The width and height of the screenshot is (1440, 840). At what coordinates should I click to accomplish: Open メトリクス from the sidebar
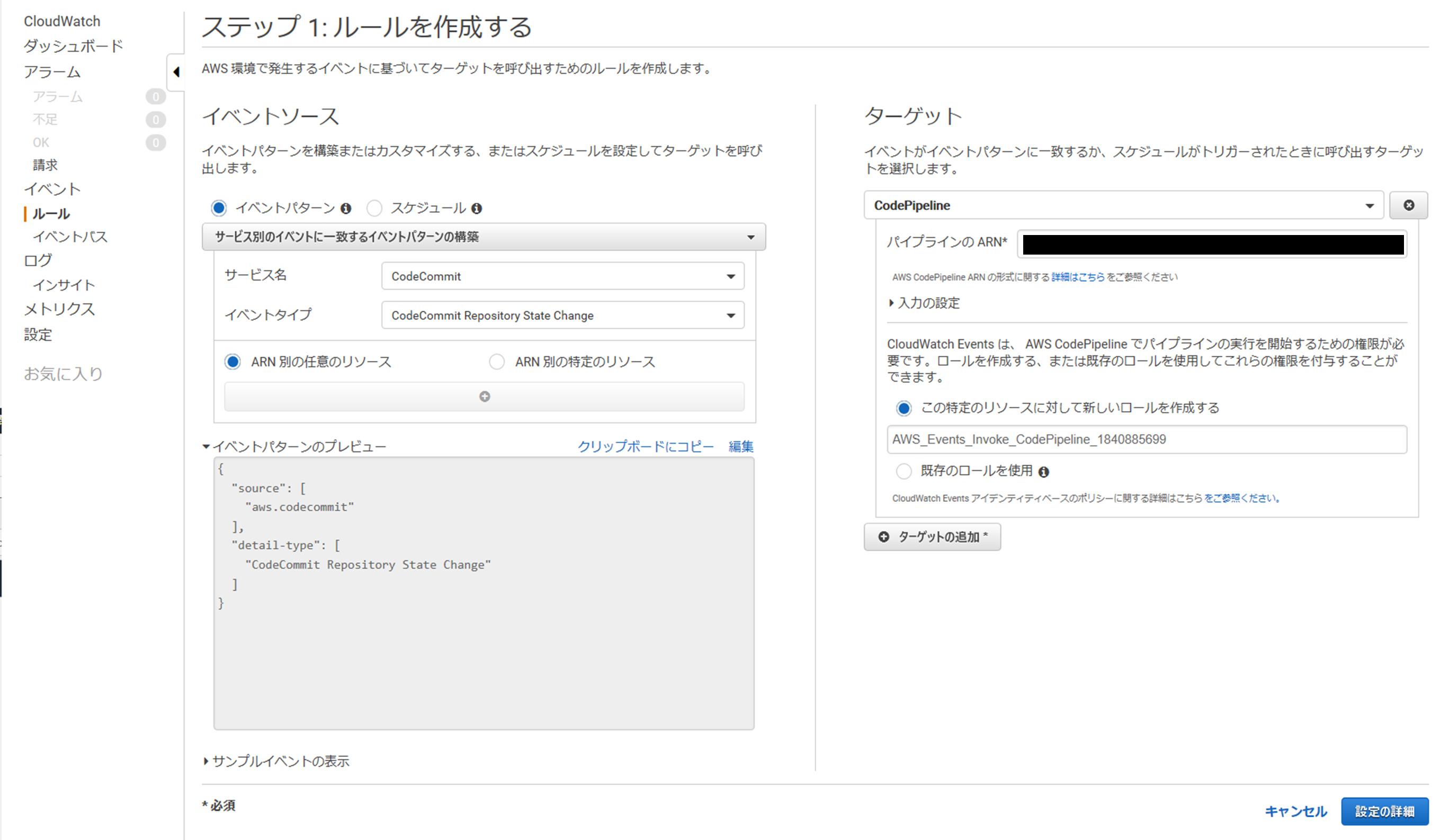pyautogui.click(x=59, y=309)
